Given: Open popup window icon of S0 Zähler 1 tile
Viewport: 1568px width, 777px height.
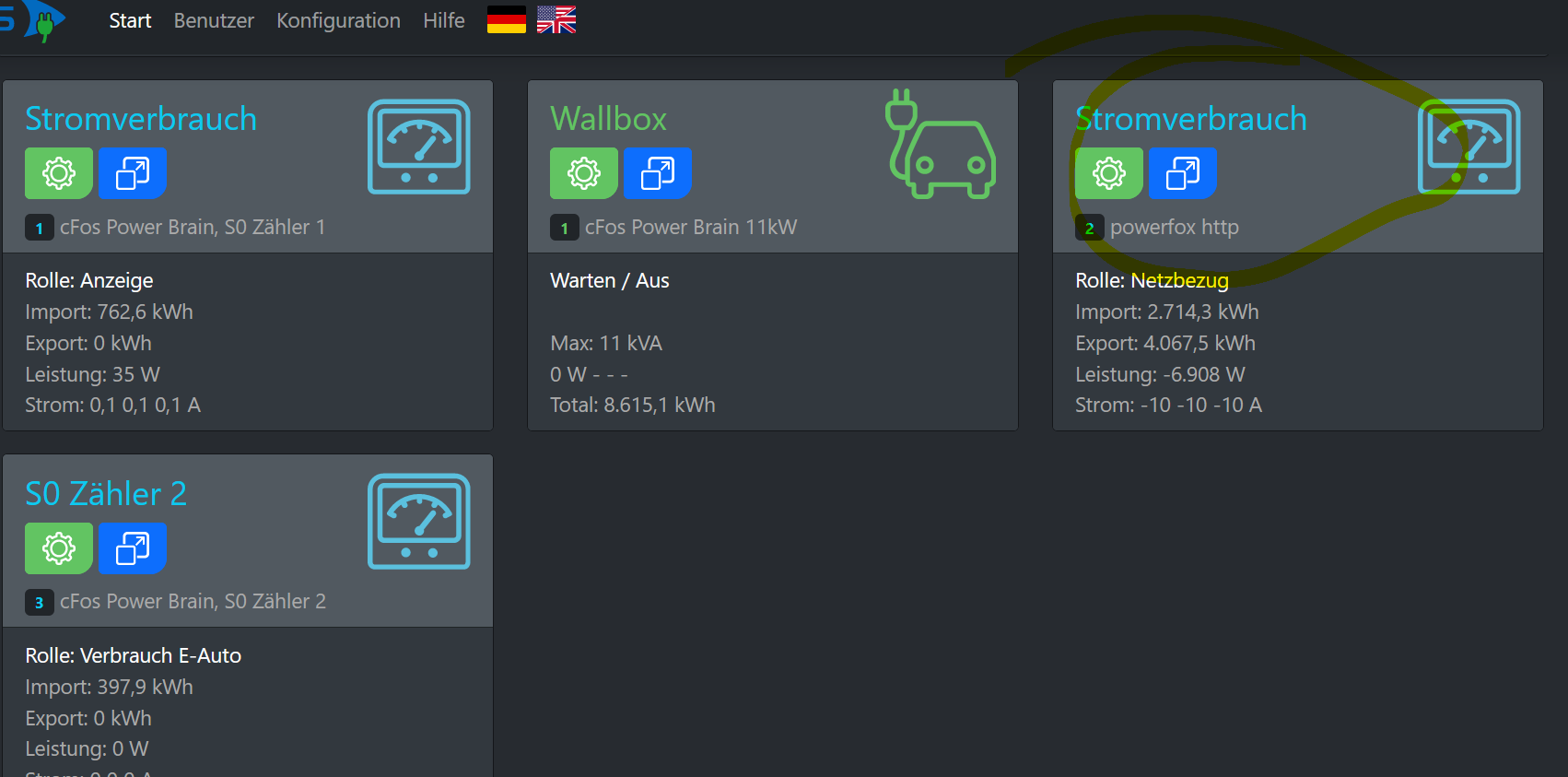Looking at the screenshot, I should 133,173.
